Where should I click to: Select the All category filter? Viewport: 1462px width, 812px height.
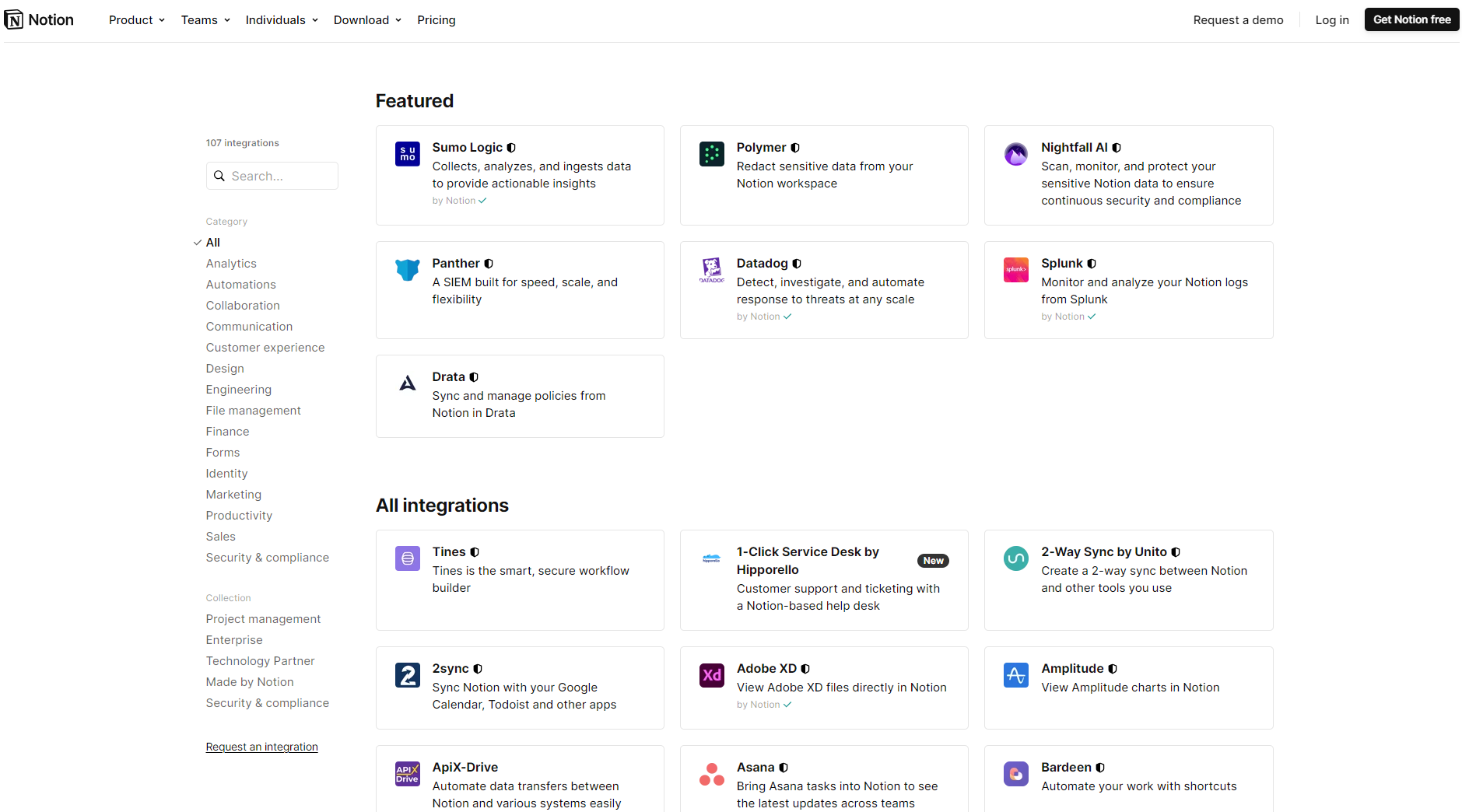click(x=213, y=243)
